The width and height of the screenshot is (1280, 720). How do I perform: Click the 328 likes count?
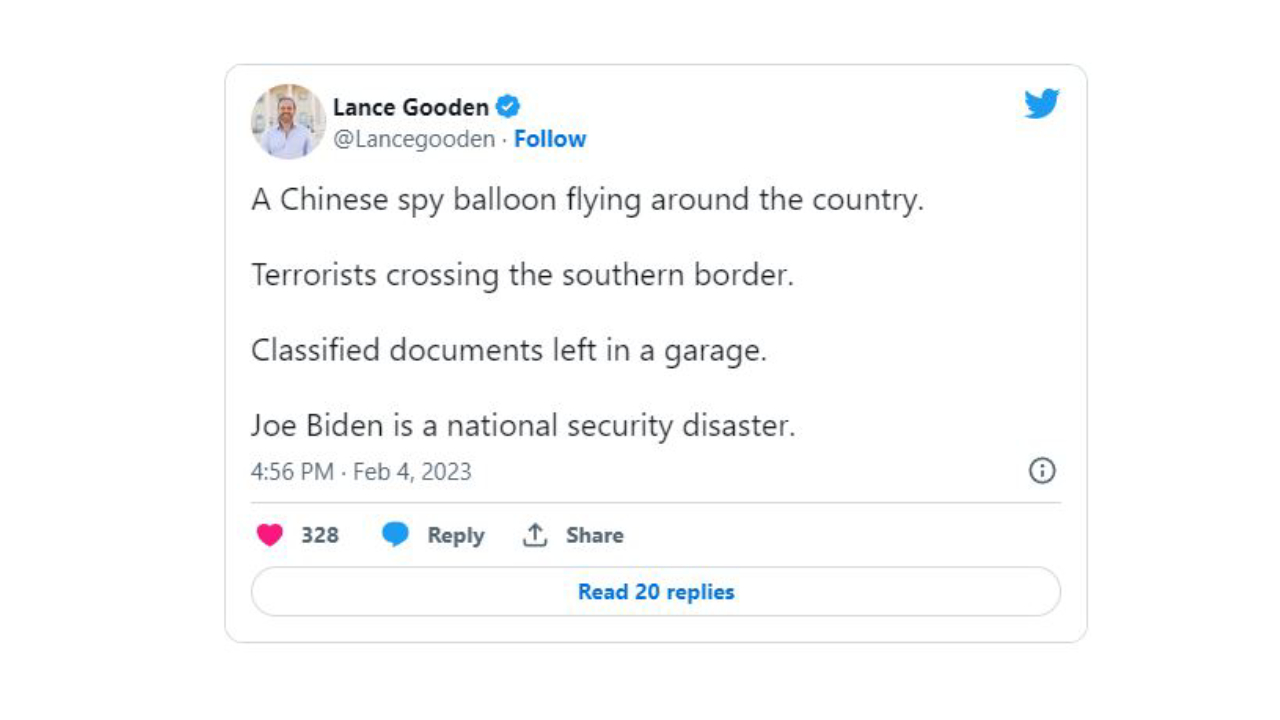tap(320, 535)
